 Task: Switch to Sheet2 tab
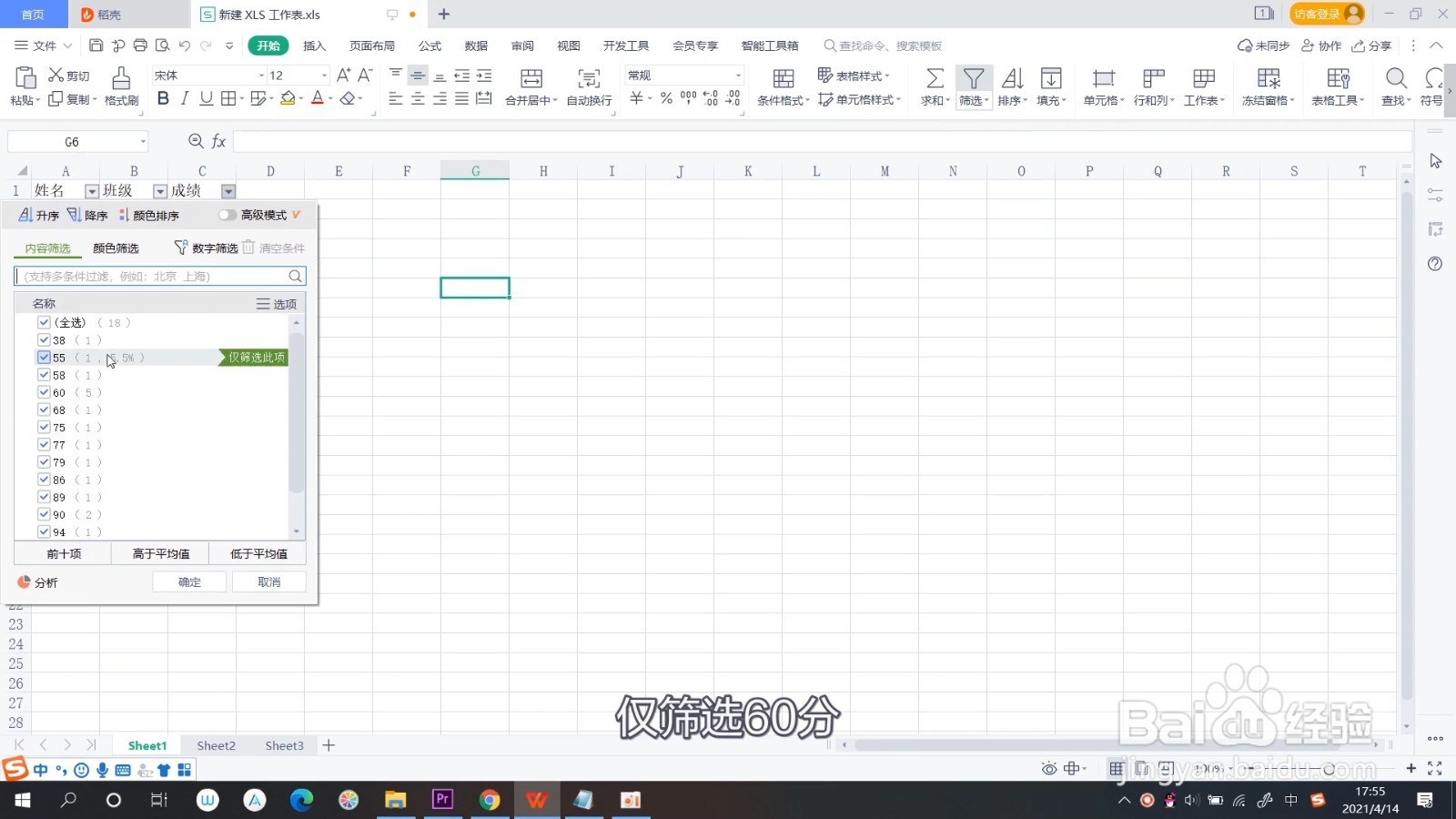click(216, 745)
